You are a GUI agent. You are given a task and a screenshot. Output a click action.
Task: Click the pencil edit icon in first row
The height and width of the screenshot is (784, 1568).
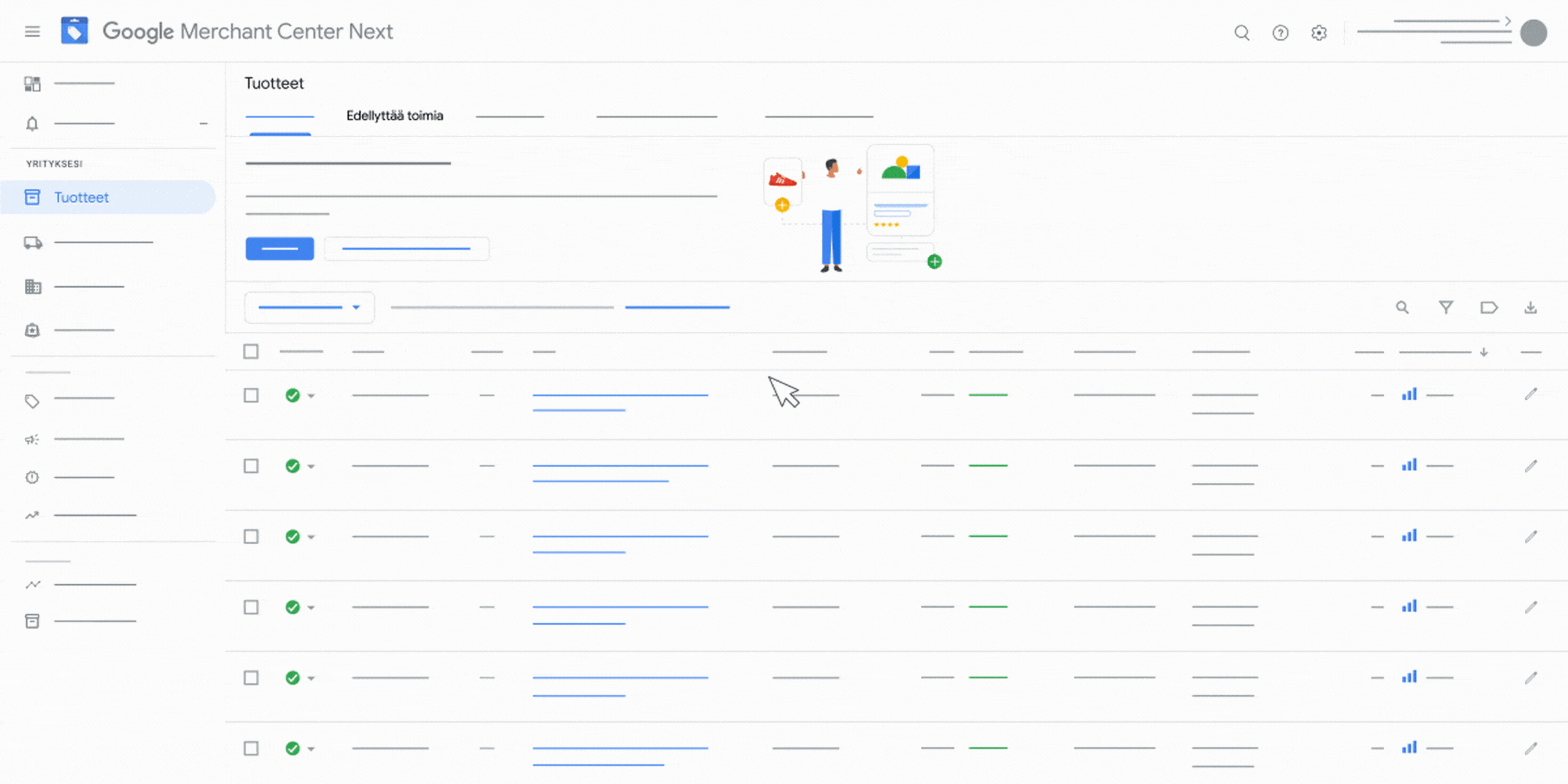pos(1530,394)
